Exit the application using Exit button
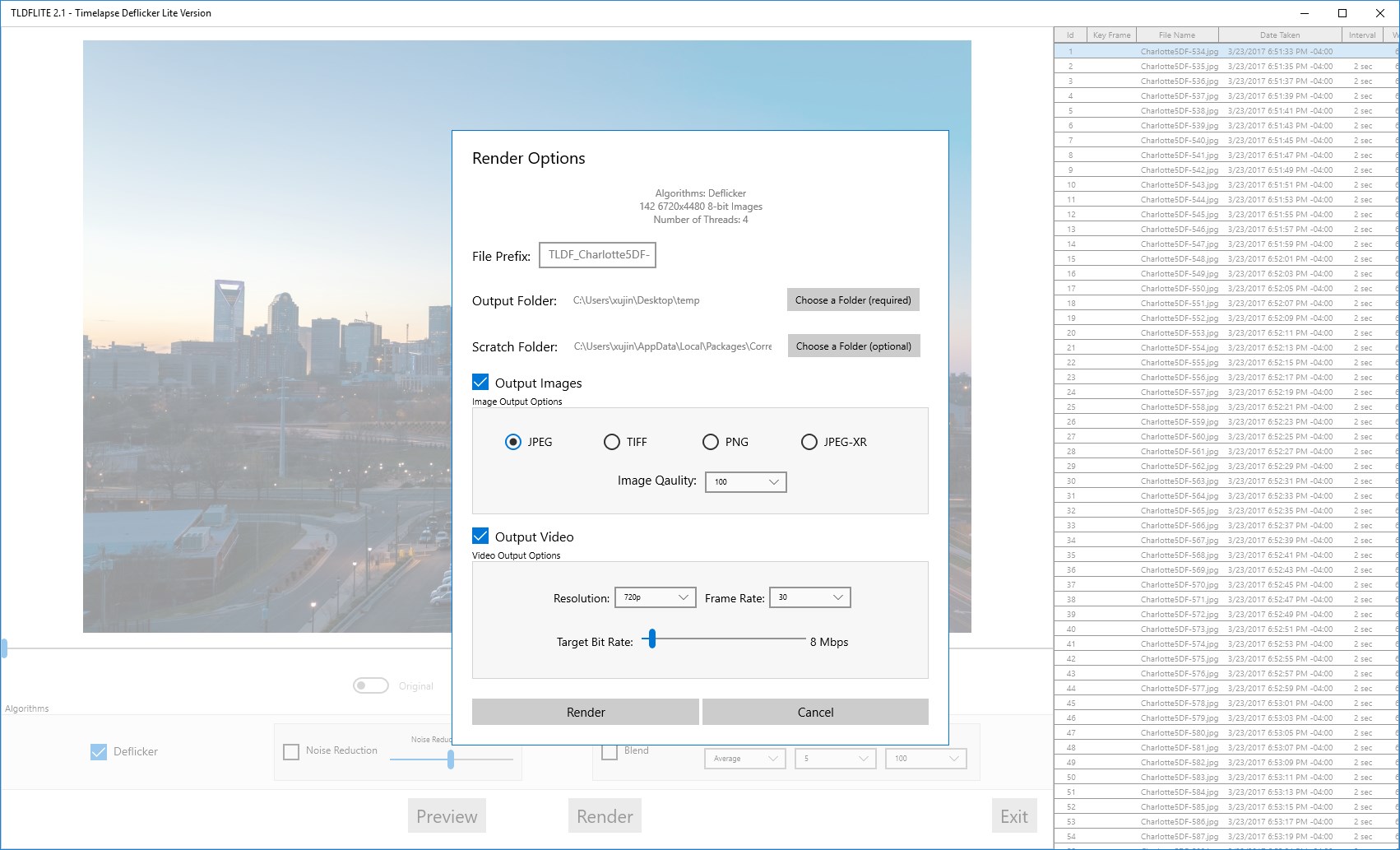 (x=1014, y=816)
